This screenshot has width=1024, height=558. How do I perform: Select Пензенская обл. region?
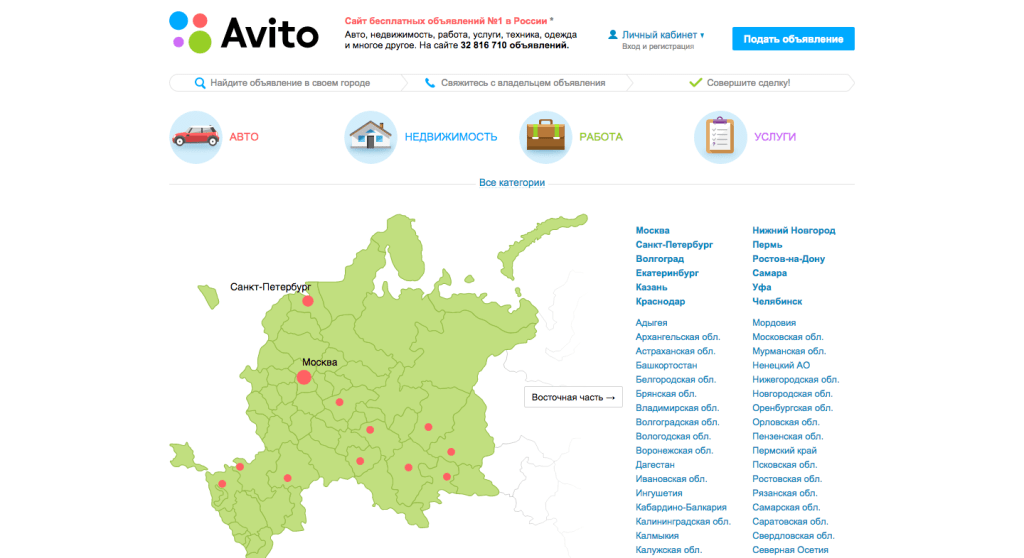[x=787, y=436]
